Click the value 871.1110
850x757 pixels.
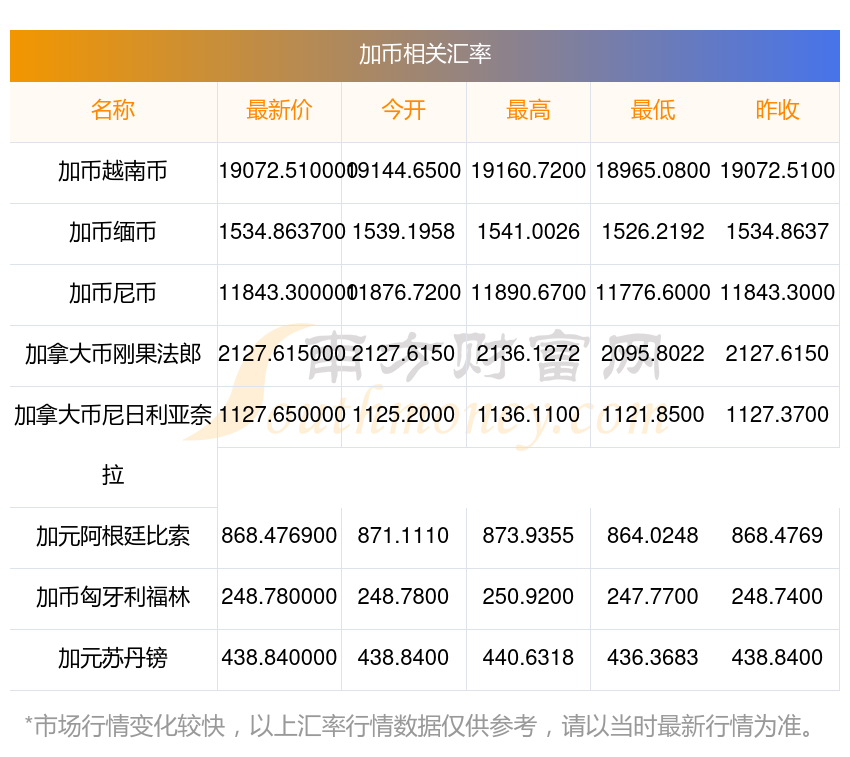(x=403, y=536)
